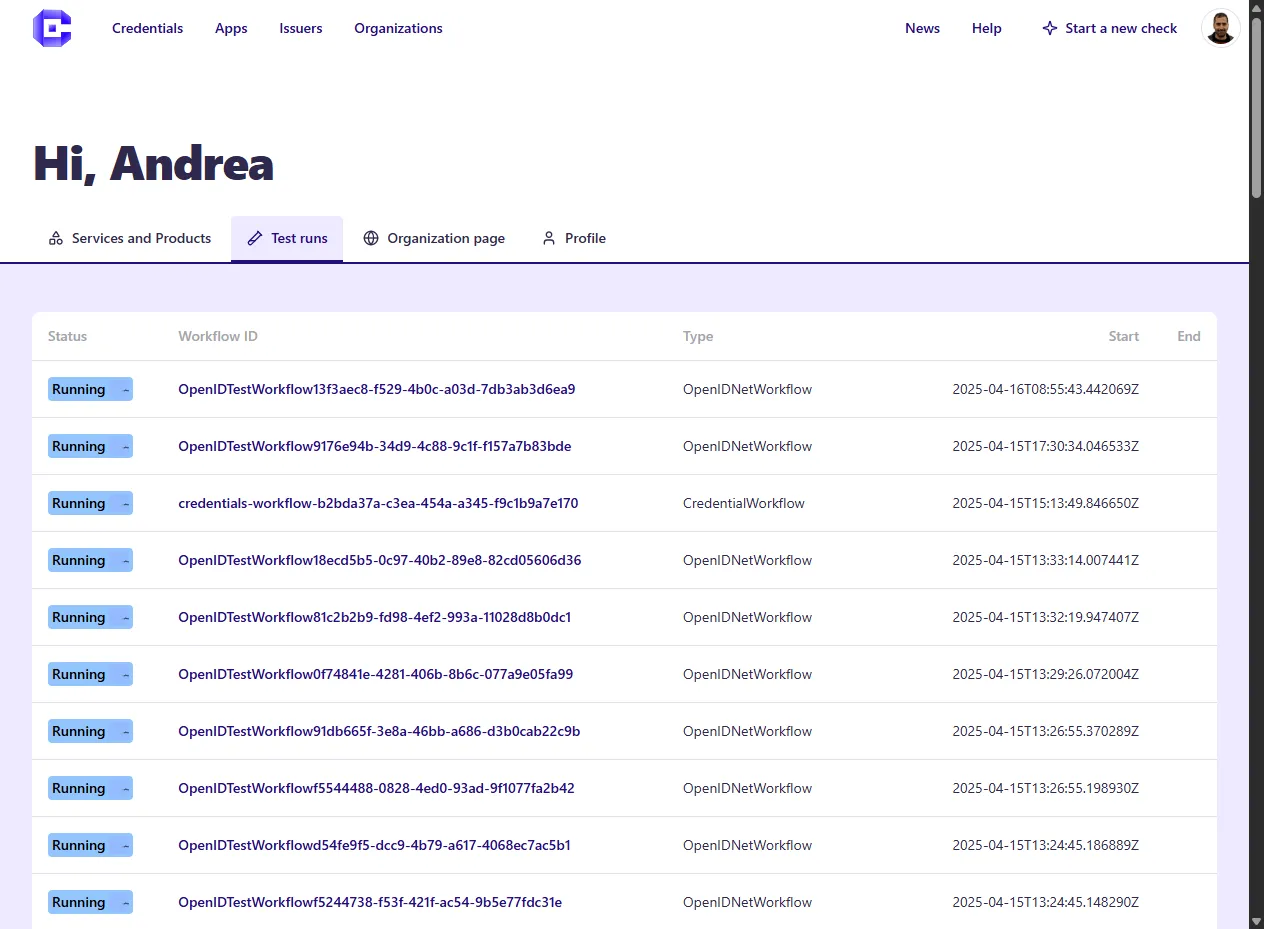This screenshot has height=929, width=1264.
Task: Click the sparkle icon beside Start a new check
Action: 1049,28
